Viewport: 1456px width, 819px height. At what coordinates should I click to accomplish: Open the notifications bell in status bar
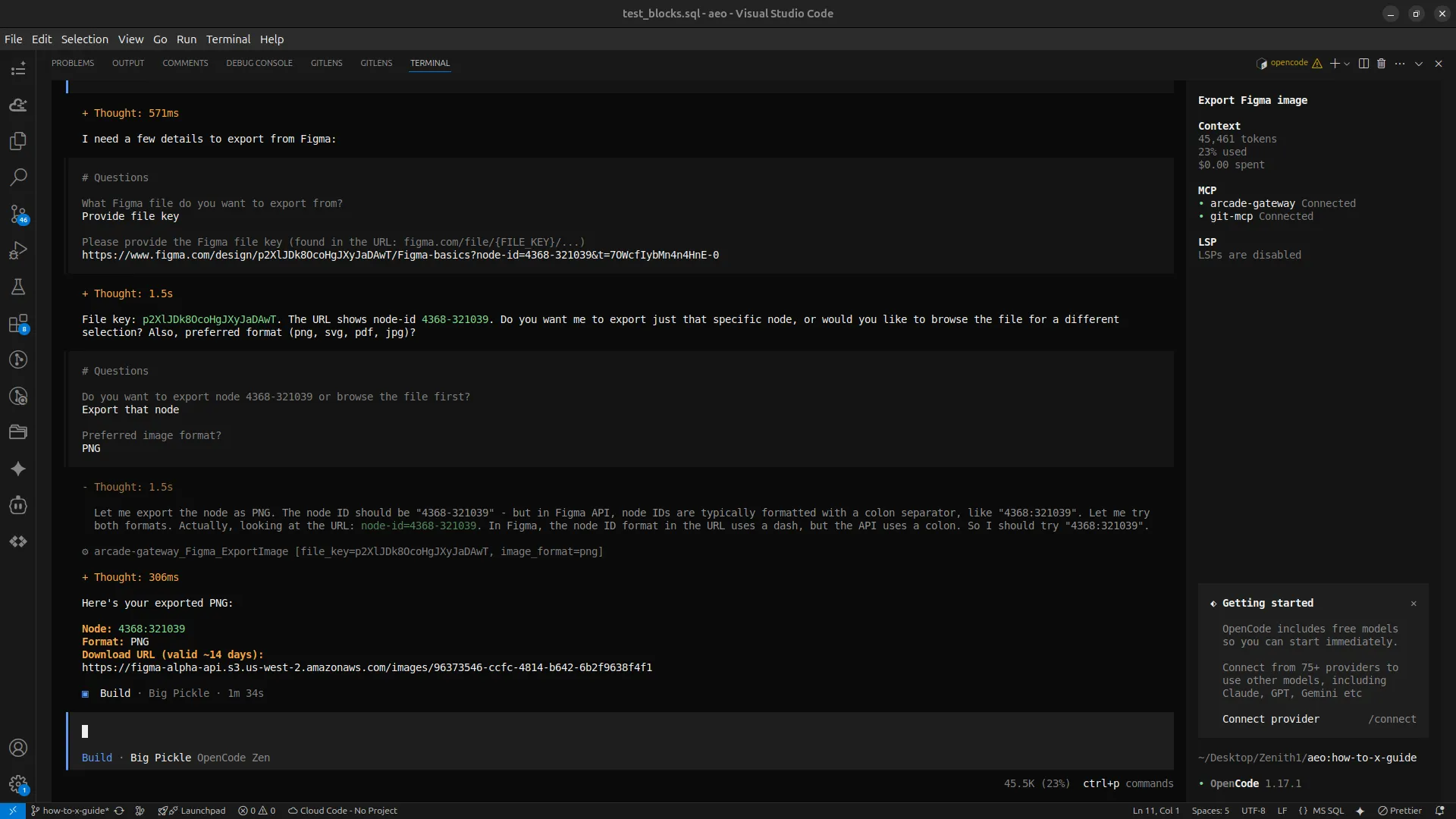click(x=1439, y=811)
